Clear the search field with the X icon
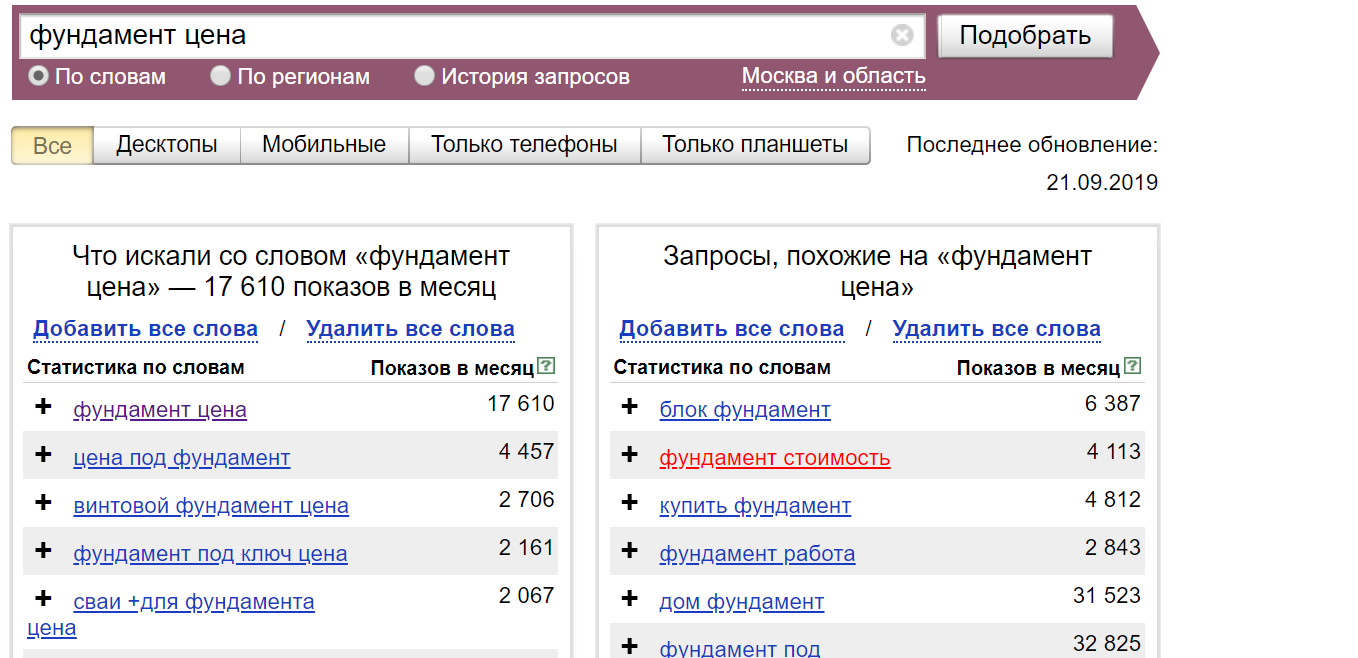 pos(902,36)
